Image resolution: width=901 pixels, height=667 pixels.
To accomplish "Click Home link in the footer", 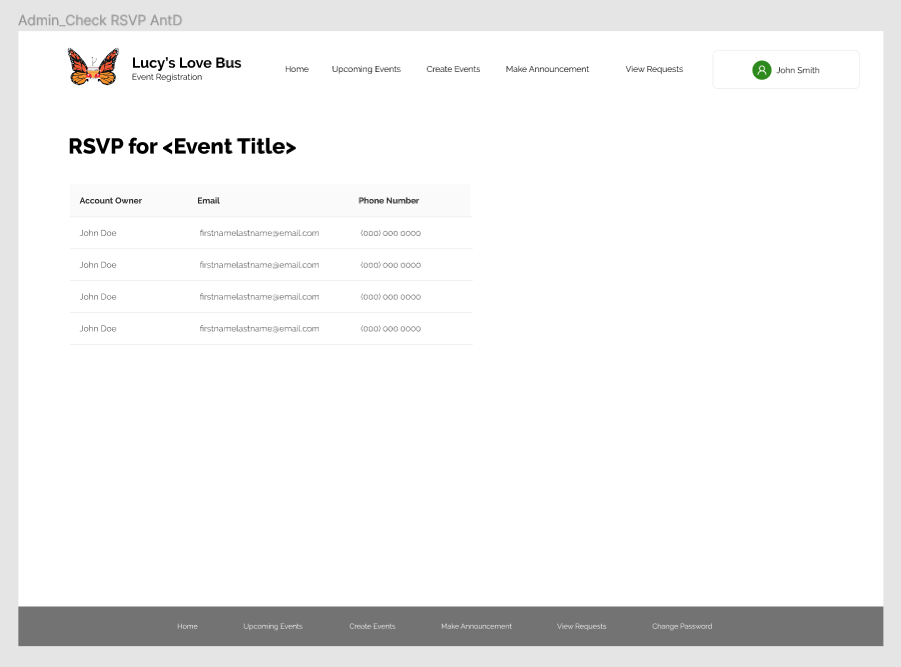I will (x=187, y=626).
